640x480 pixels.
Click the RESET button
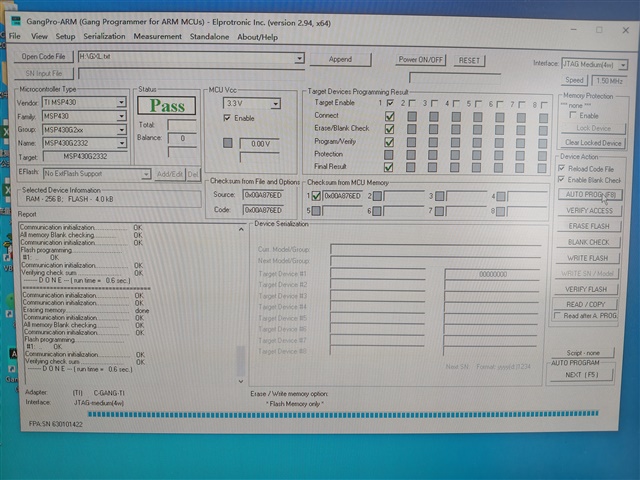[469, 60]
